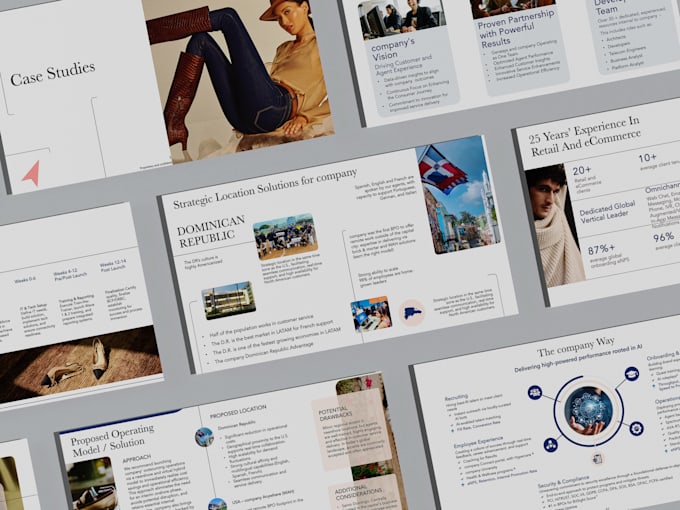The height and width of the screenshot is (510, 680).
Task: Select 'The company Way' slide title
Action: 575,346
